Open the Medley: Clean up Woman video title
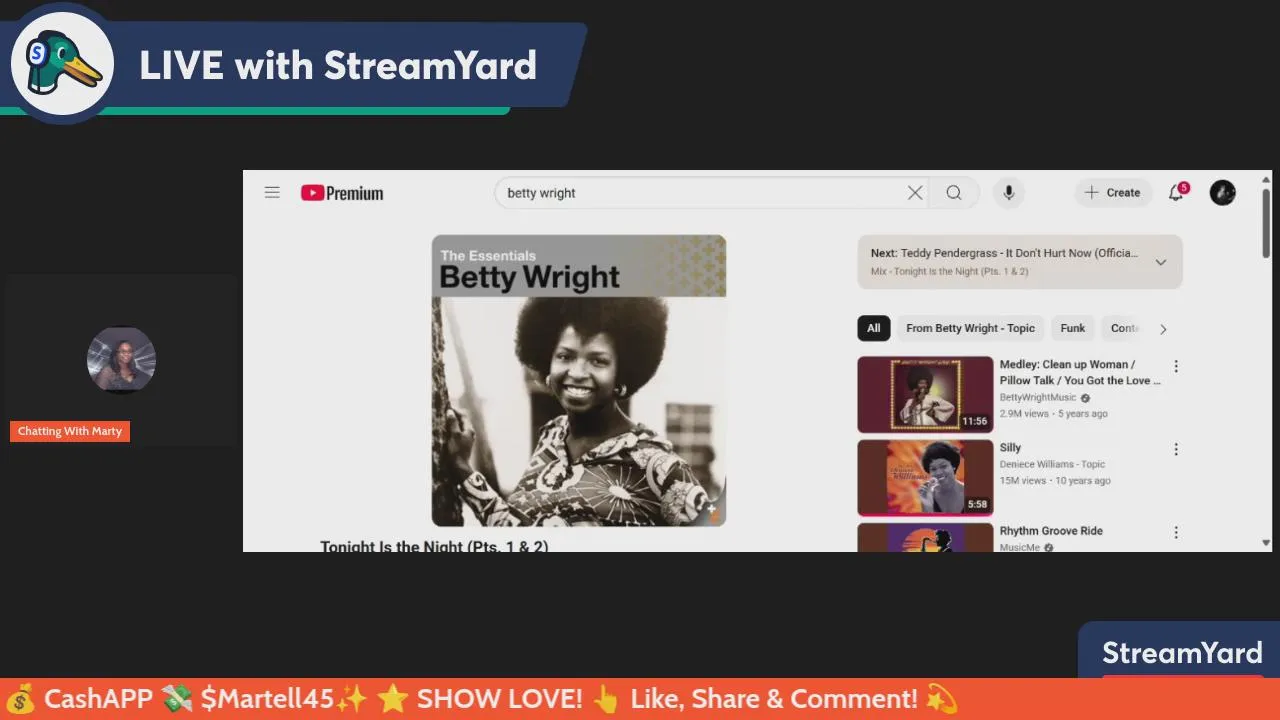Screen dimensions: 1280x720 (x=1081, y=372)
